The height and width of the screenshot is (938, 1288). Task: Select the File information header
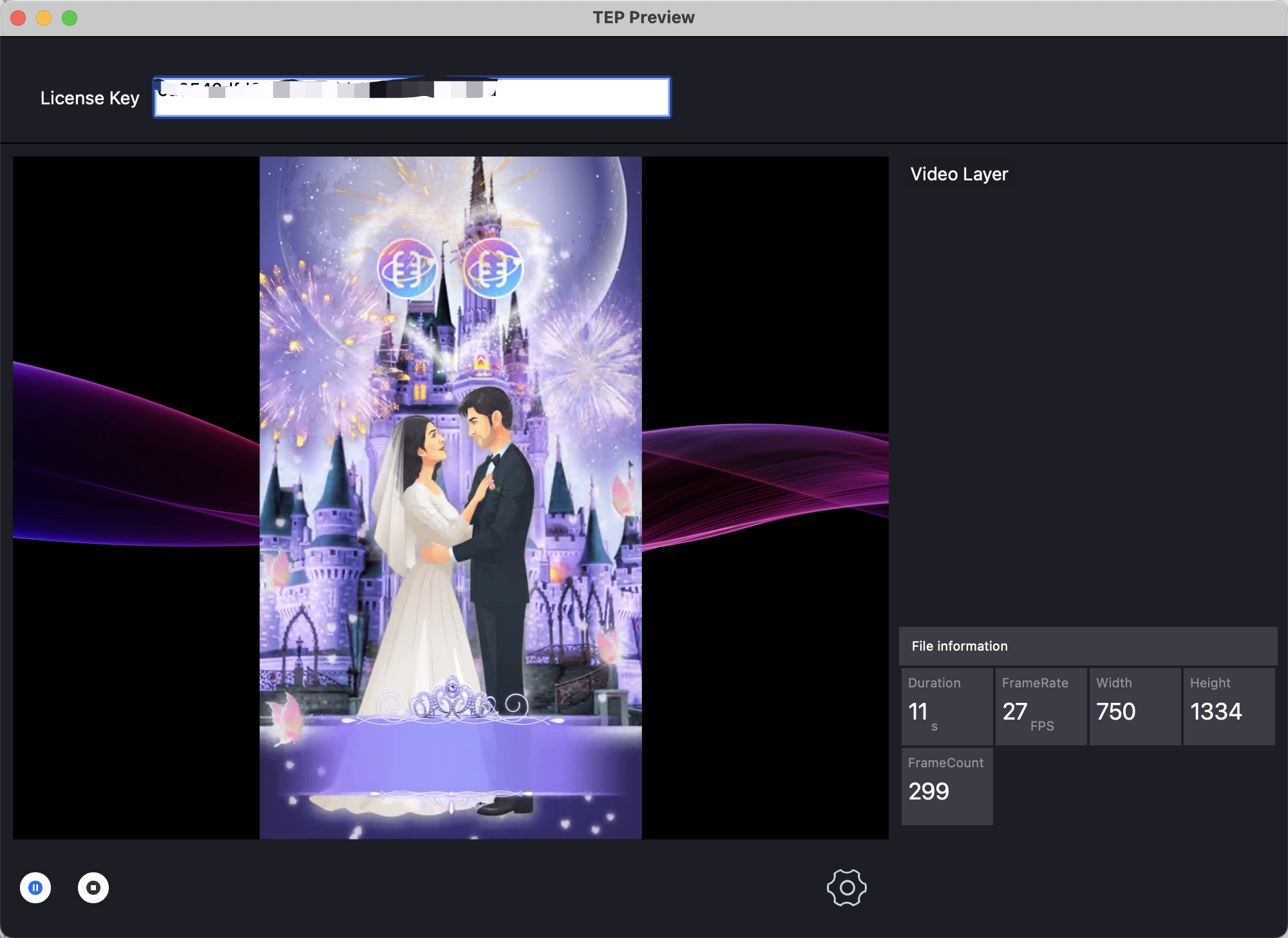click(1088, 646)
